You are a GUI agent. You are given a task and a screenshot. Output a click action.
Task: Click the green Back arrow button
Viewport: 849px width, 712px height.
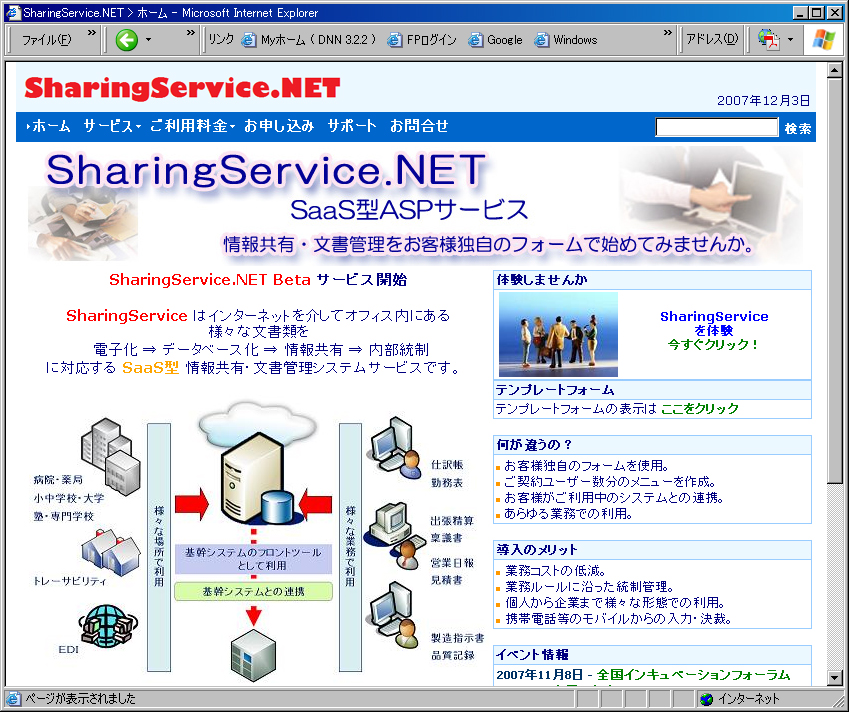[x=127, y=40]
